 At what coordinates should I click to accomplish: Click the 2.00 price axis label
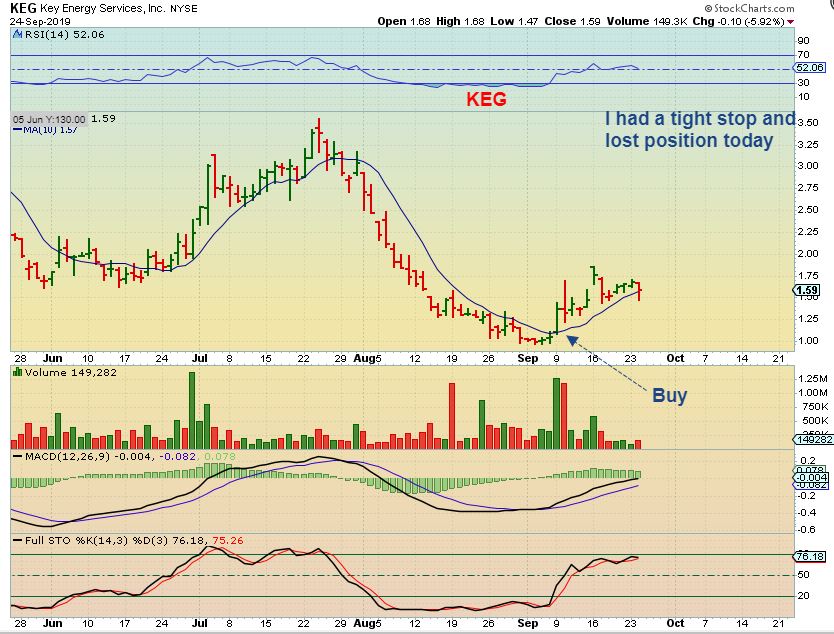[x=808, y=254]
